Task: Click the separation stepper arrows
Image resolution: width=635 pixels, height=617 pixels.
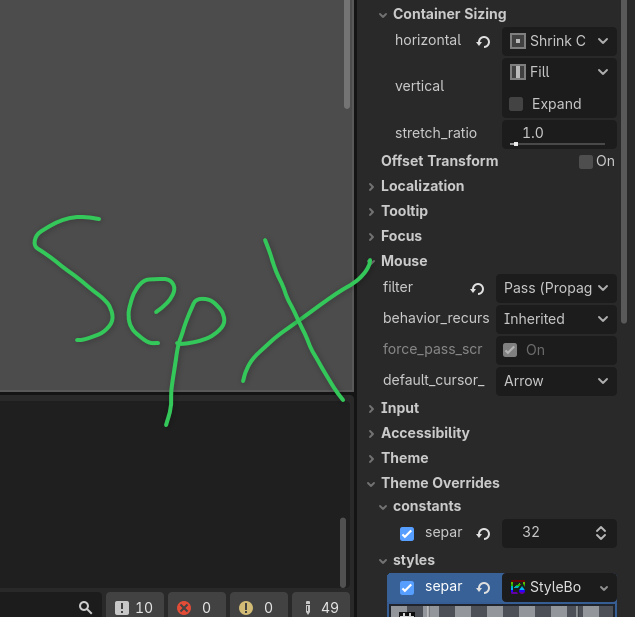Action: pyautogui.click(x=601, y=533)
